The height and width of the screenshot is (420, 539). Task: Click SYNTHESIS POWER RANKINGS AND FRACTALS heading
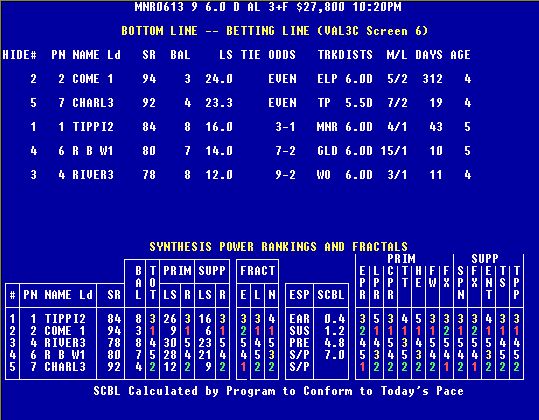point(278,247)
